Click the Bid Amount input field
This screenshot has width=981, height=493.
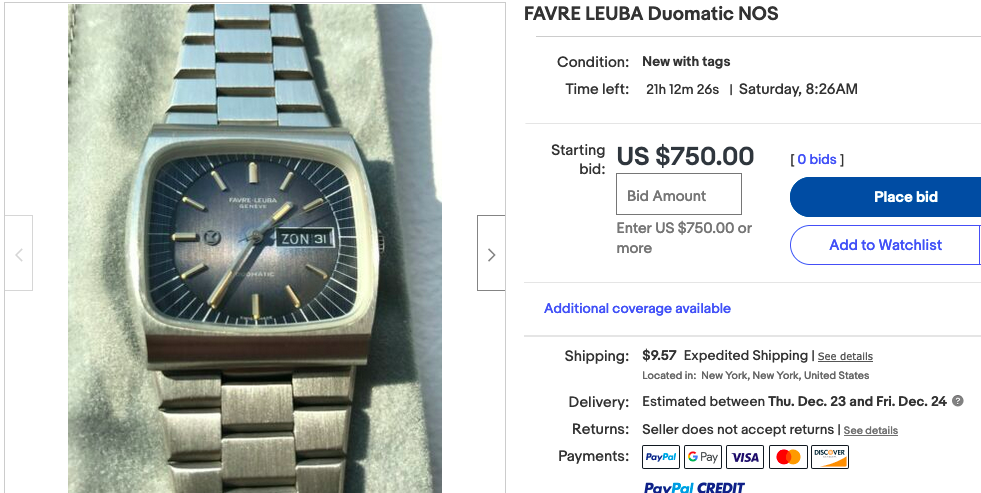coord(679,195)
